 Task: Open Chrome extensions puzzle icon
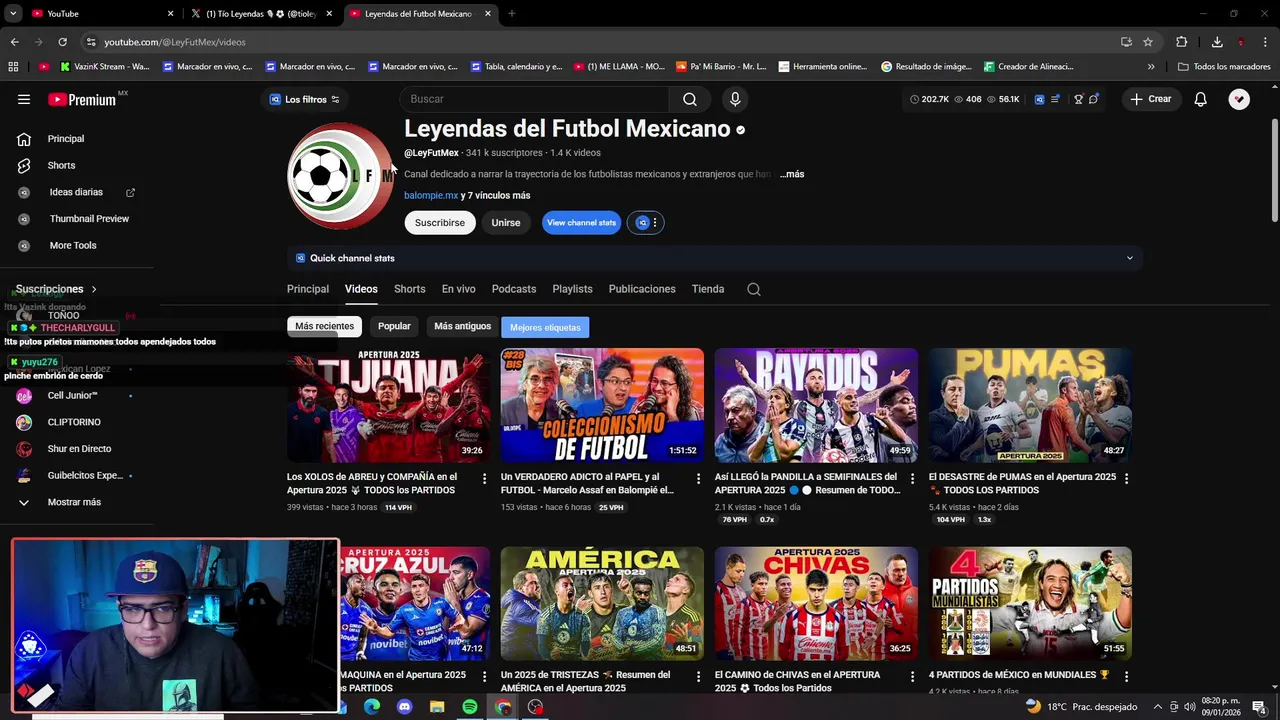pyautogui.click(x=1181, y=42)
